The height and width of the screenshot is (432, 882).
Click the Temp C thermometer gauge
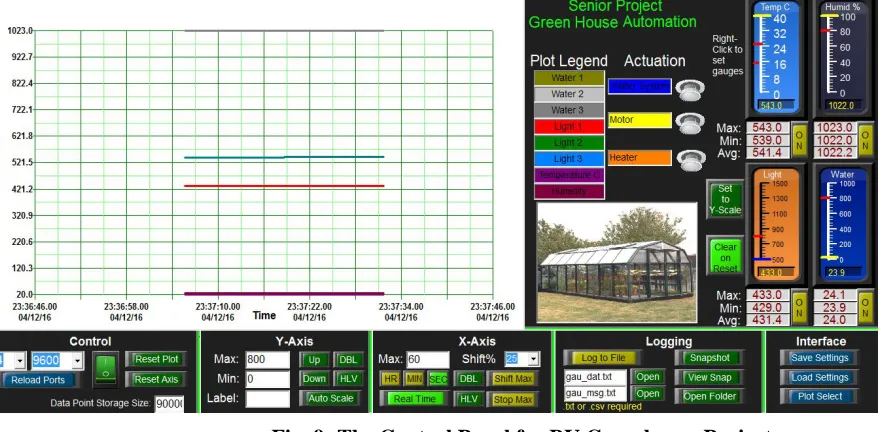pos(776,58)
